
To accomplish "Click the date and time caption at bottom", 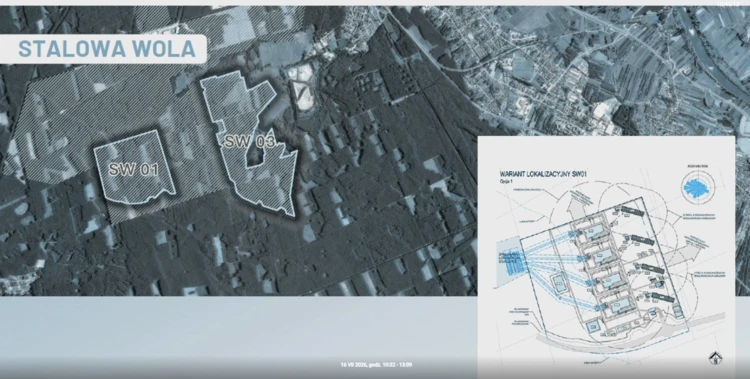I will click(x=376, y=365).
